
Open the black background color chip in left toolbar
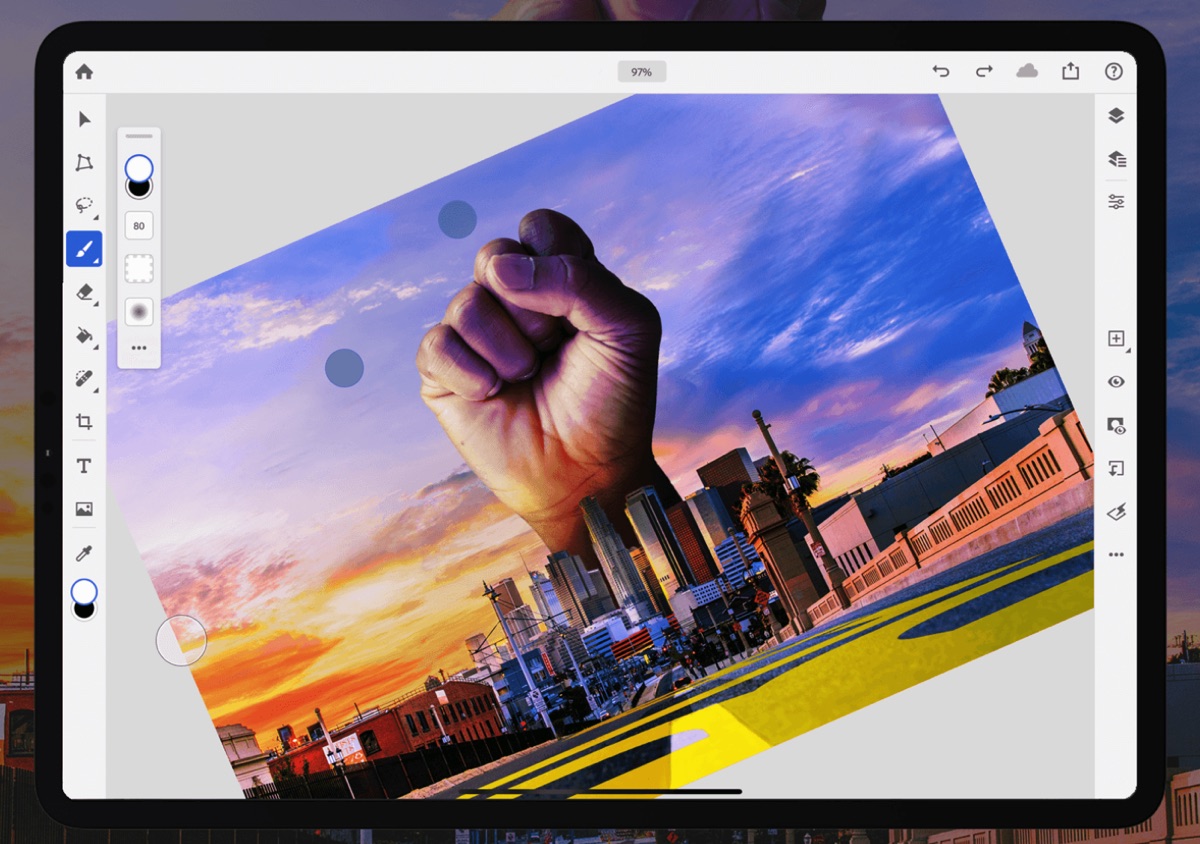coord(85,611)
